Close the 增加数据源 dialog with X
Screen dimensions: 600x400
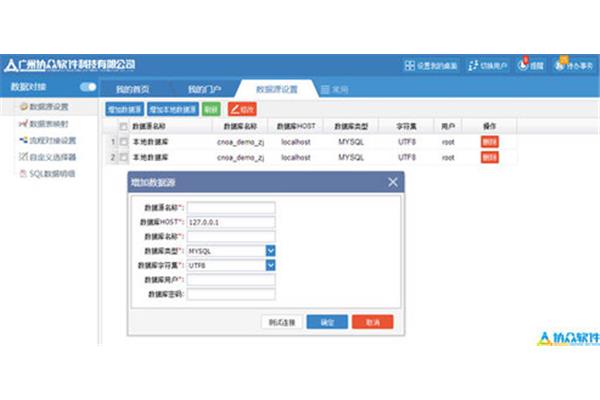coord(393,182)
